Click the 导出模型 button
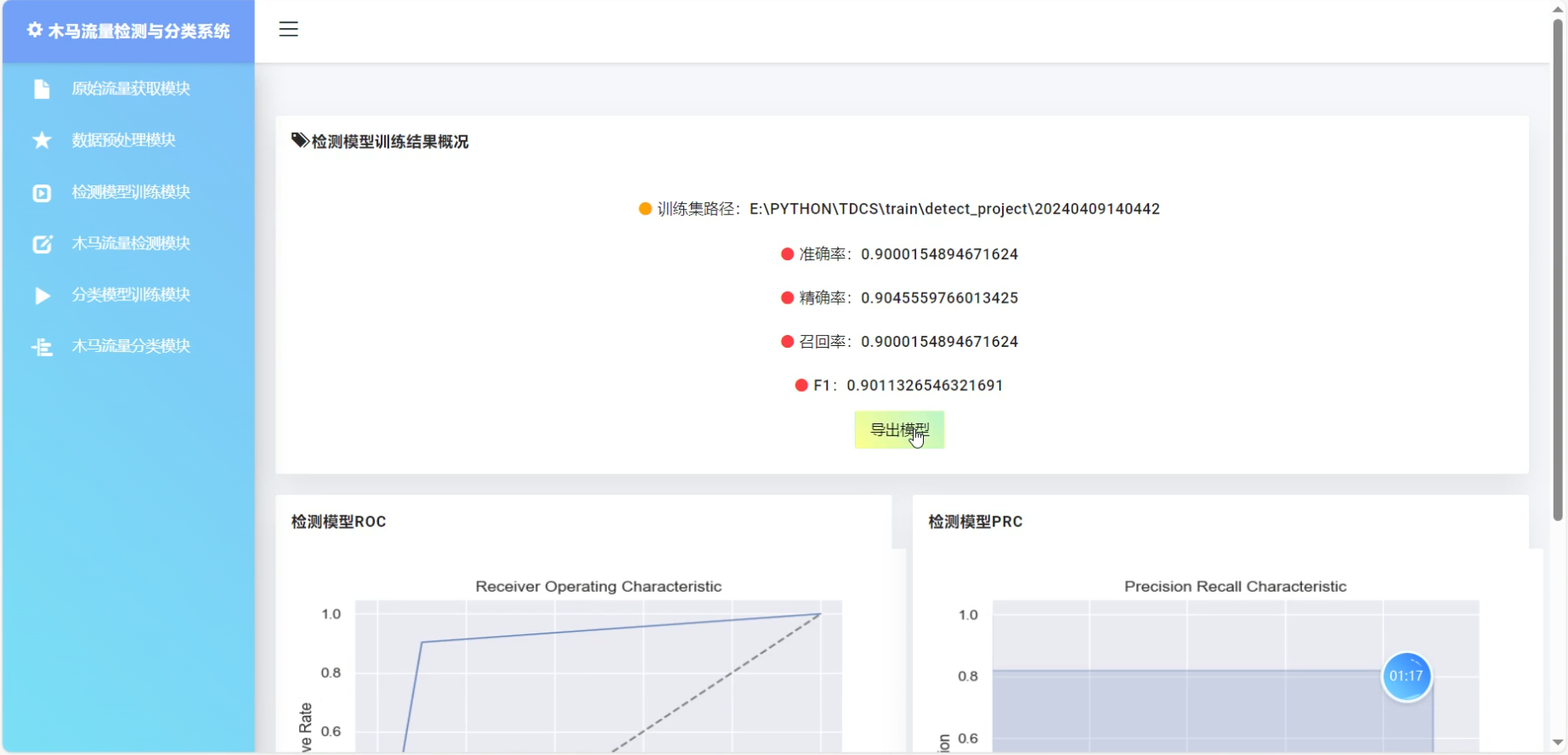This screenshot has width=1568, height=755. click(x=899, y=430)
